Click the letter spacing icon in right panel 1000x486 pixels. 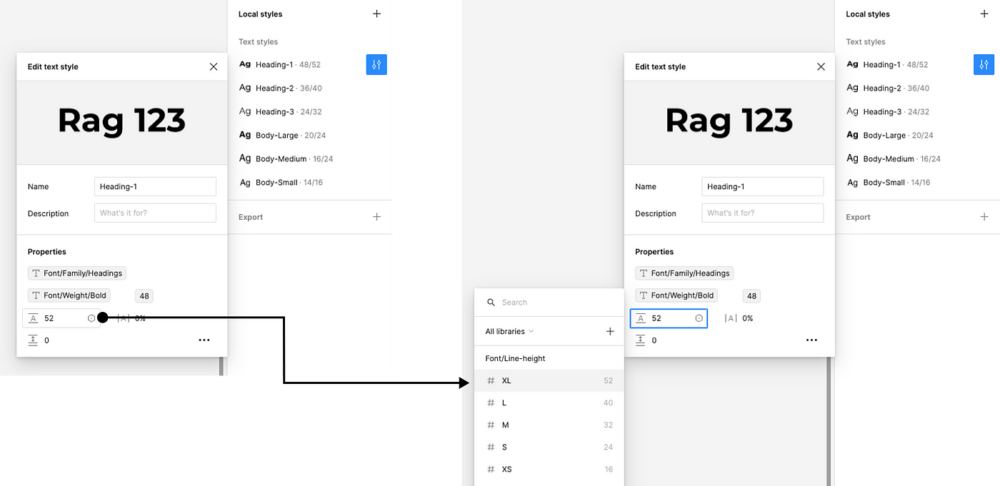(731, 318)
